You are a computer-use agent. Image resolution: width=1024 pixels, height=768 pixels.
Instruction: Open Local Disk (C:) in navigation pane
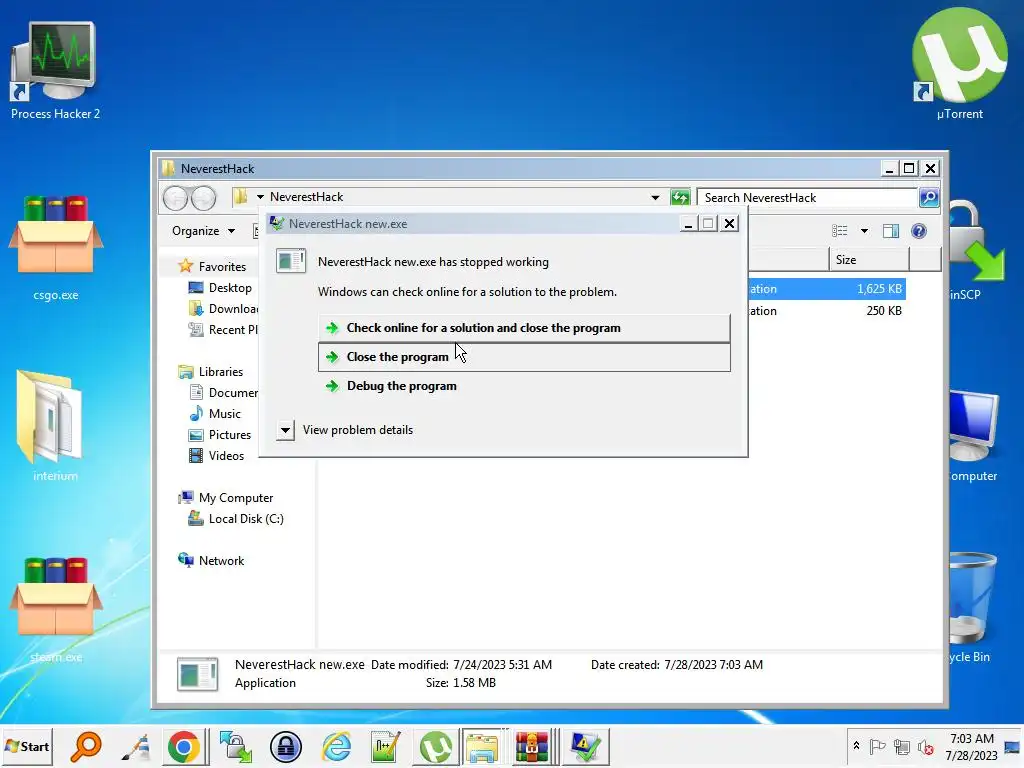[246, 519]
